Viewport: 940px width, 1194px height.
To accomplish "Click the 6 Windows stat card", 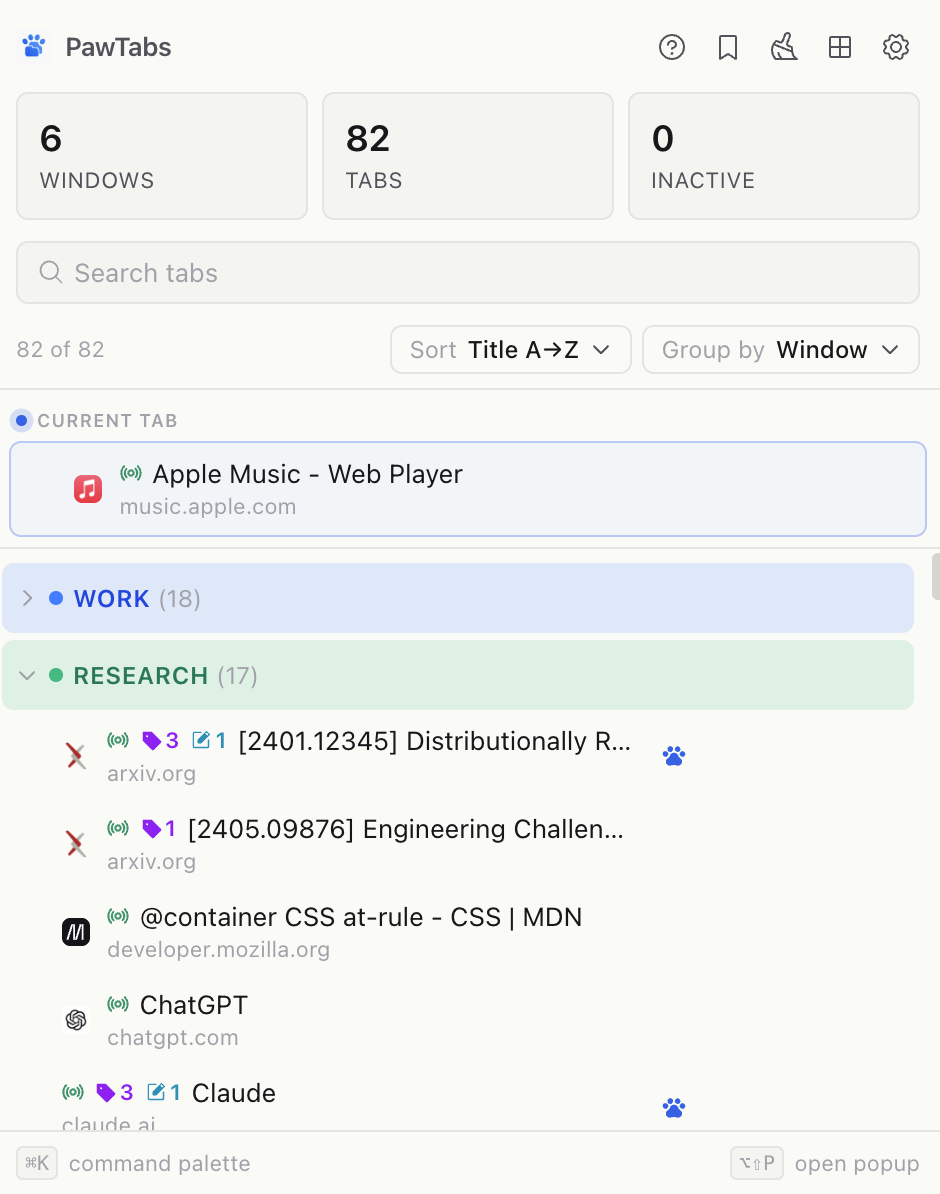I will pos(162,156).
